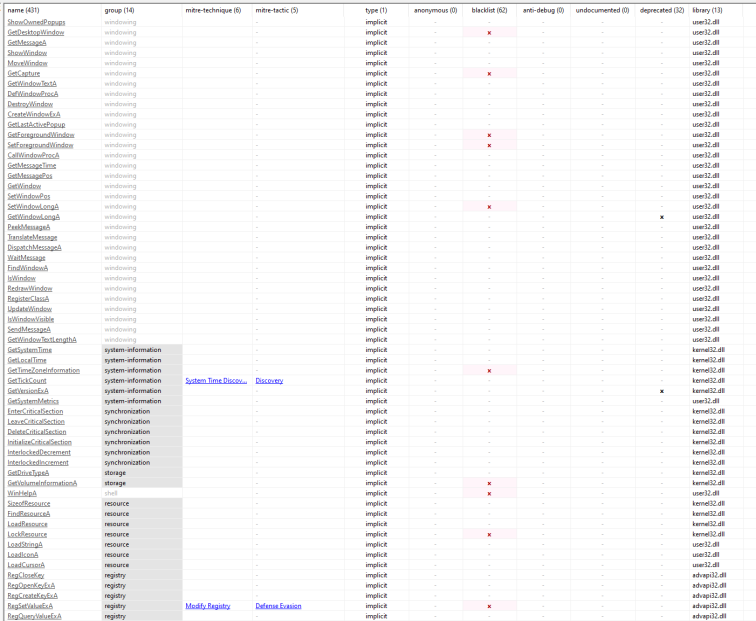
Task: Click the blacklist x mark for GetCapture
Action: coord(489,74)
